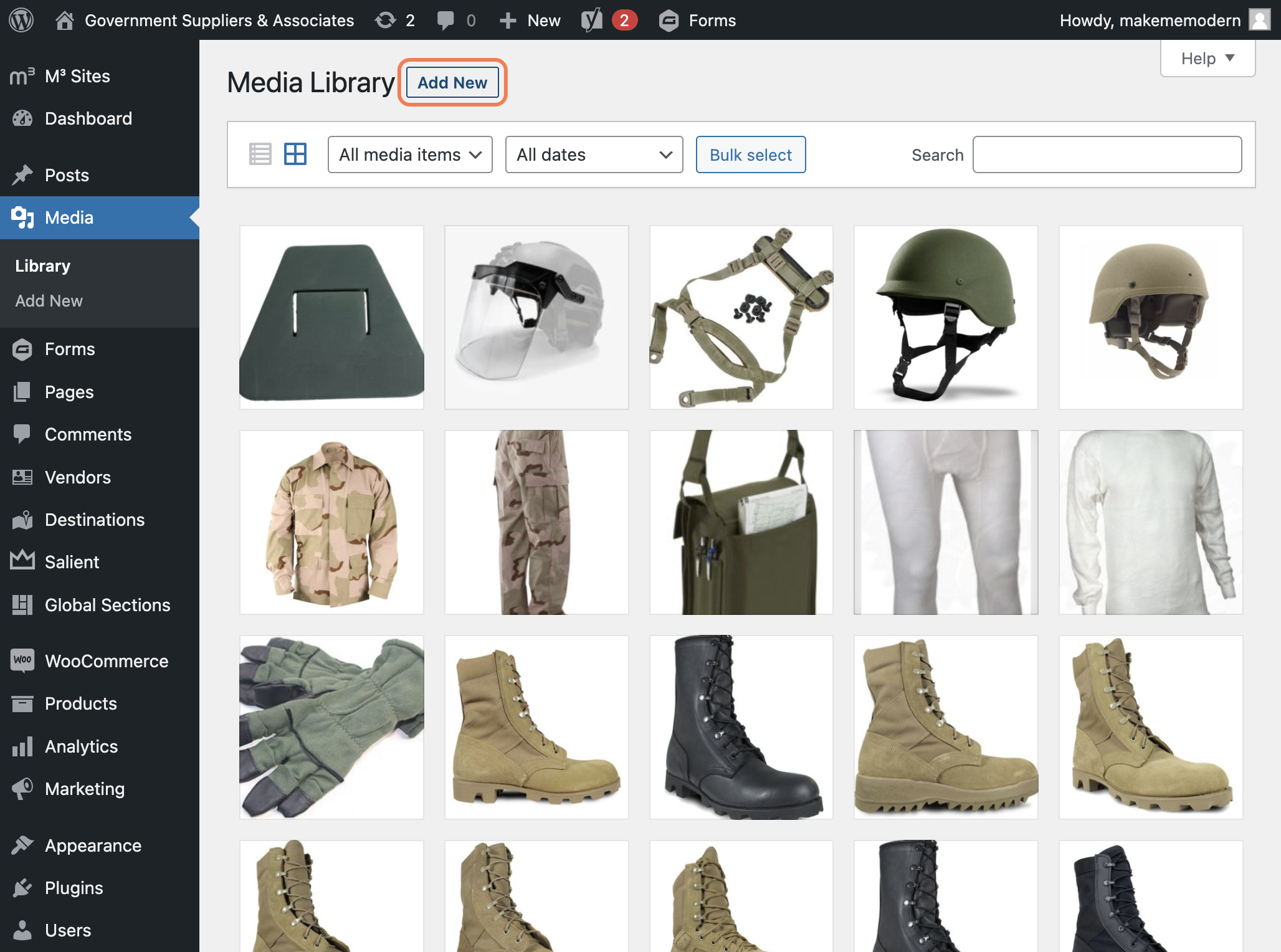Switch to grid view icon

(x=295, y=154)
